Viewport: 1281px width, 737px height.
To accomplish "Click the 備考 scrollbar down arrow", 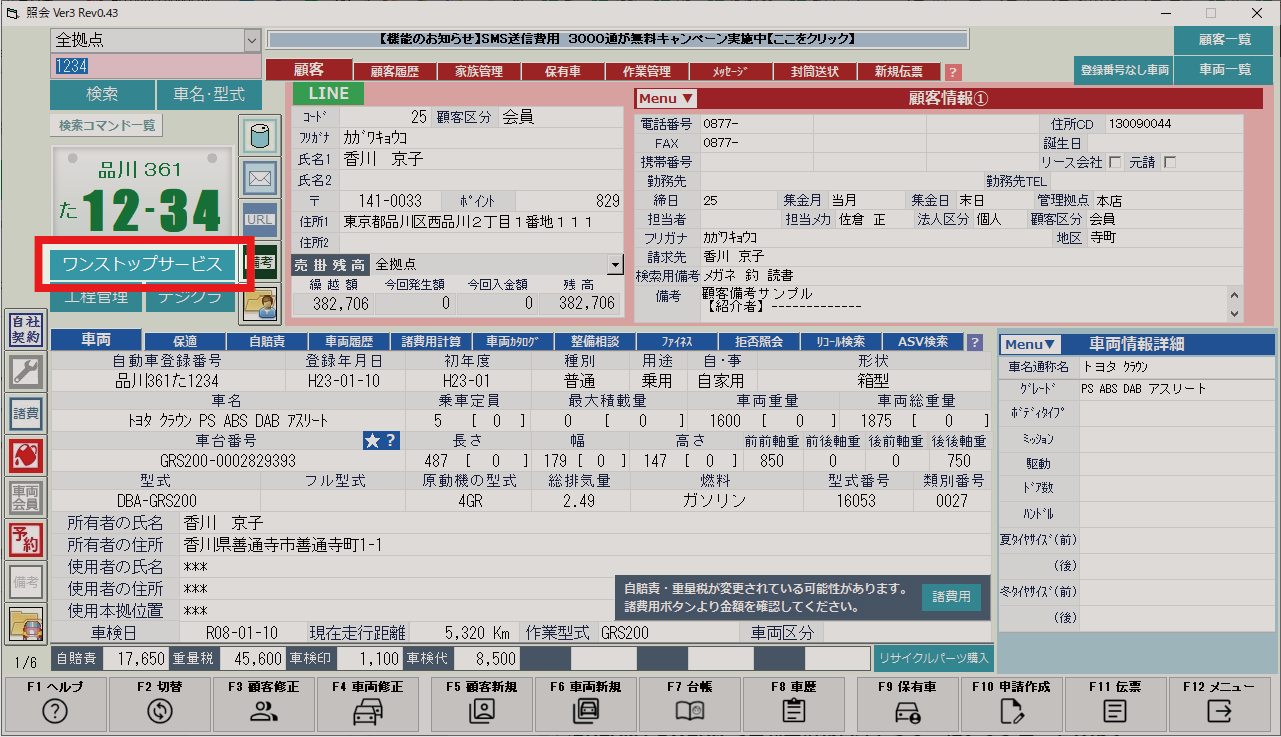I will coord(1233,312).
